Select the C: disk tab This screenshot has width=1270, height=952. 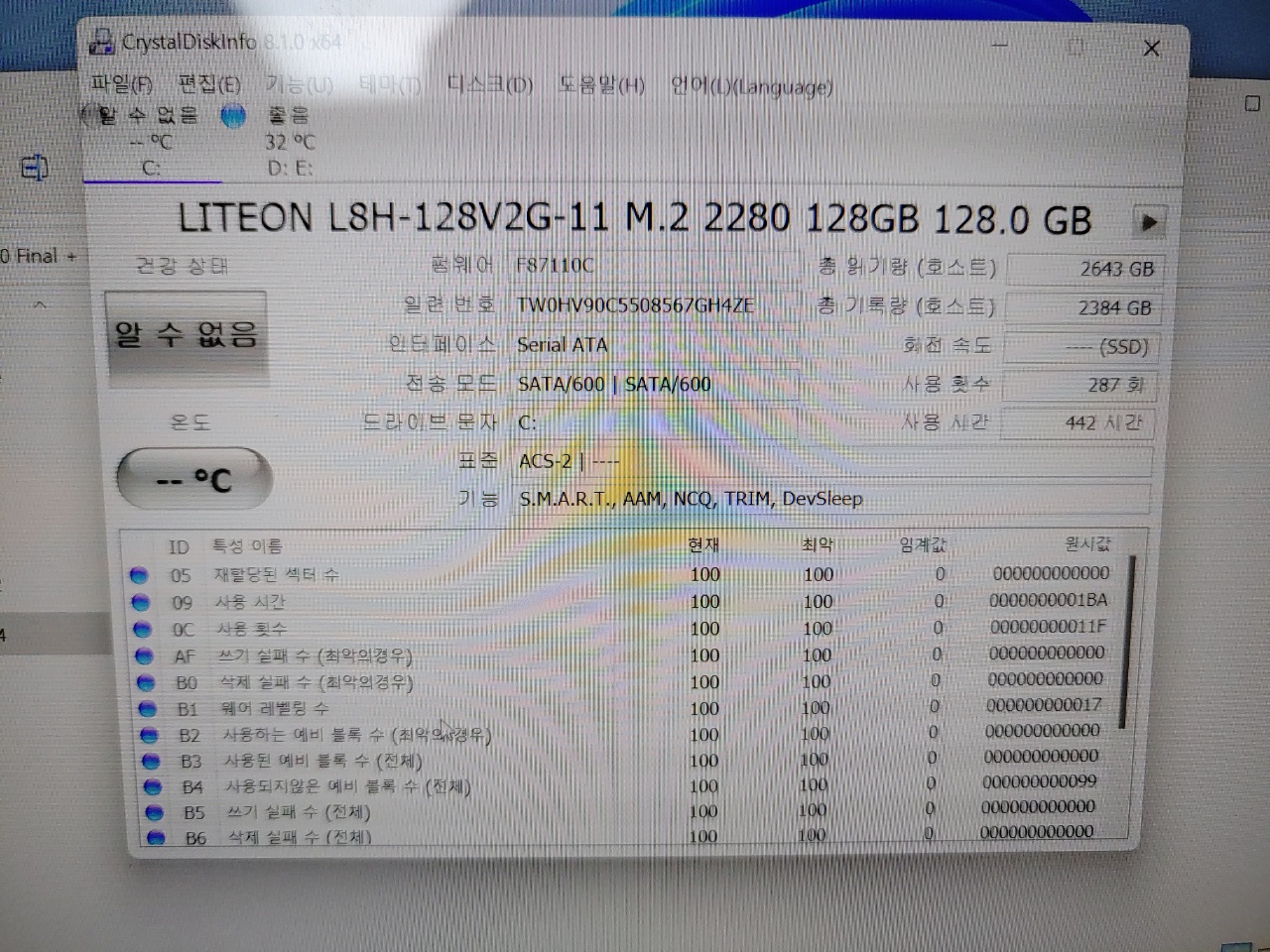pyautogui.click(x=151, y=142)
